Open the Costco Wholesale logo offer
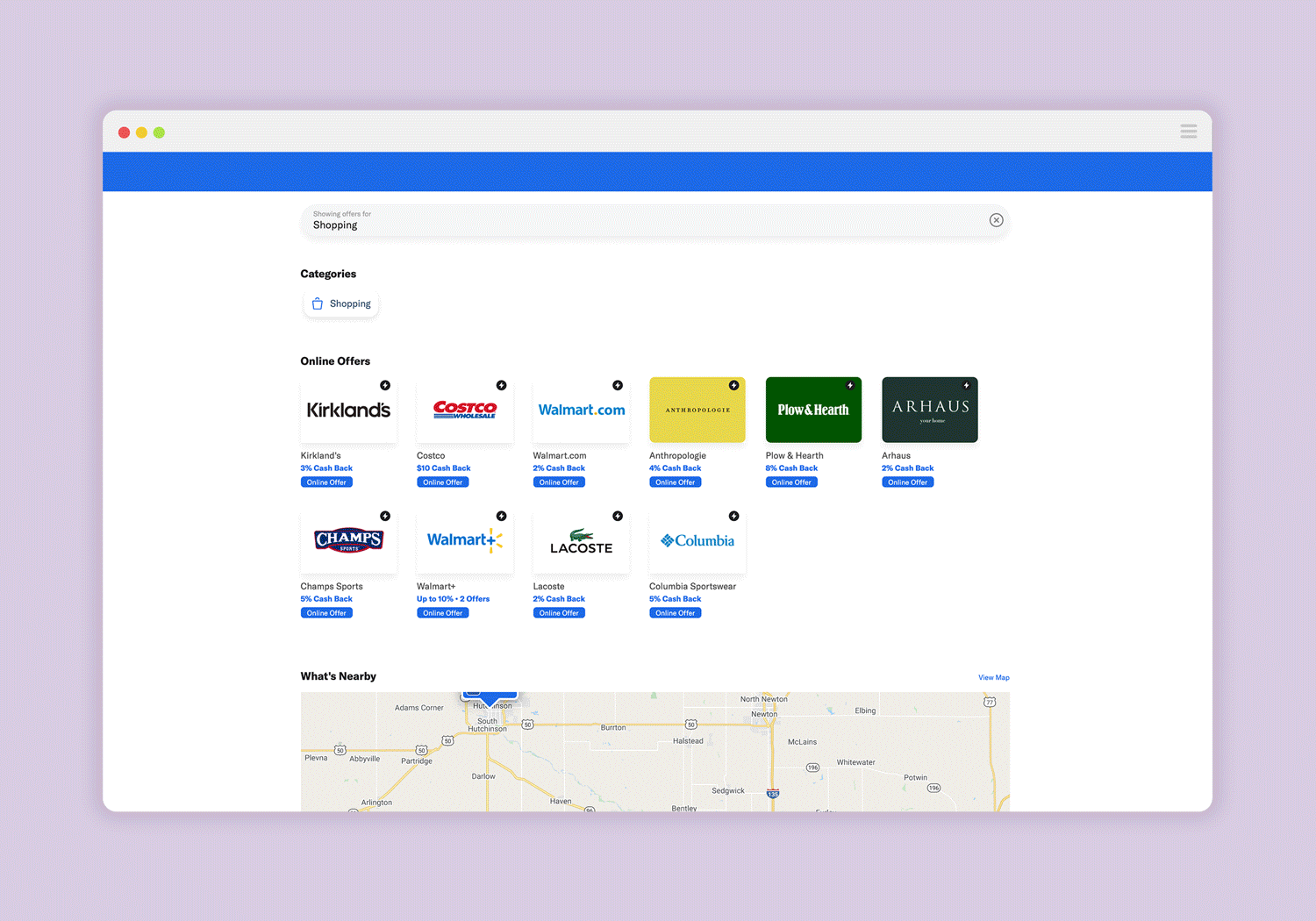This screenshot has width=1316, height=921. 465,410
